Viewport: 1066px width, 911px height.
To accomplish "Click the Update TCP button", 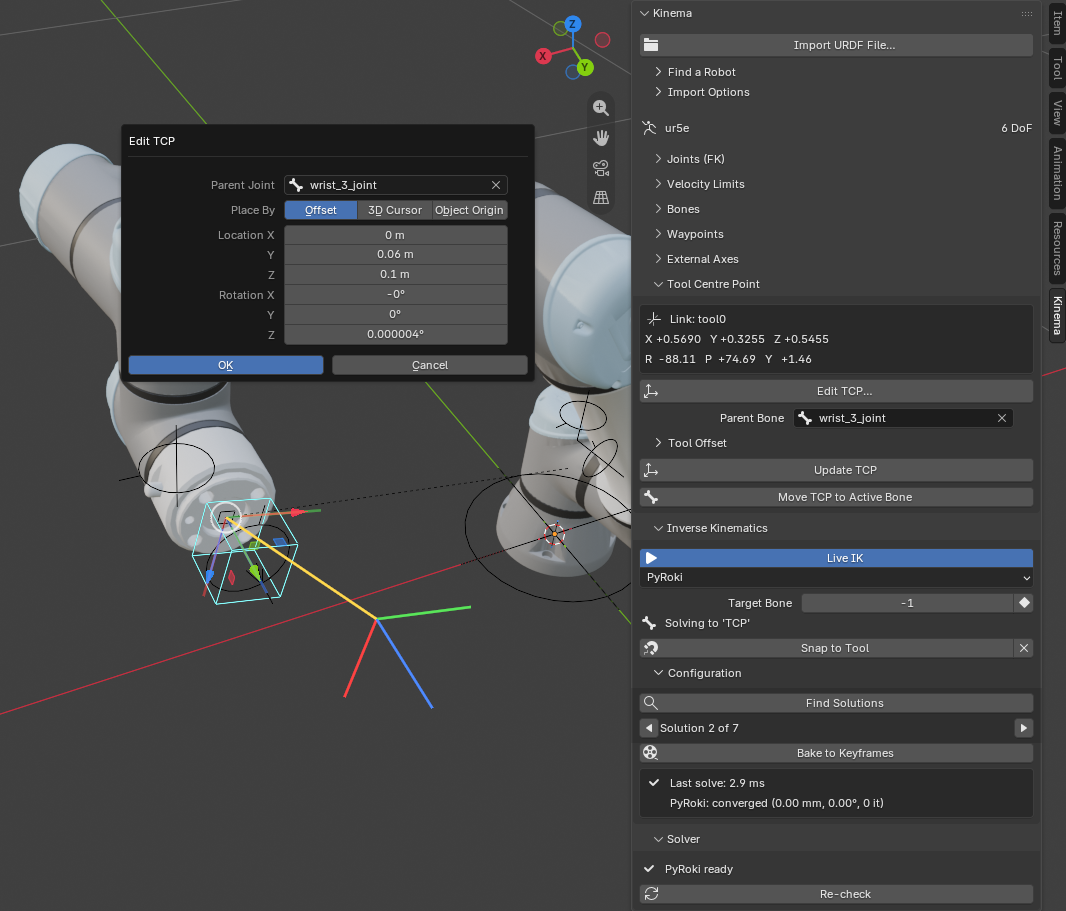I will click(836, 470).
